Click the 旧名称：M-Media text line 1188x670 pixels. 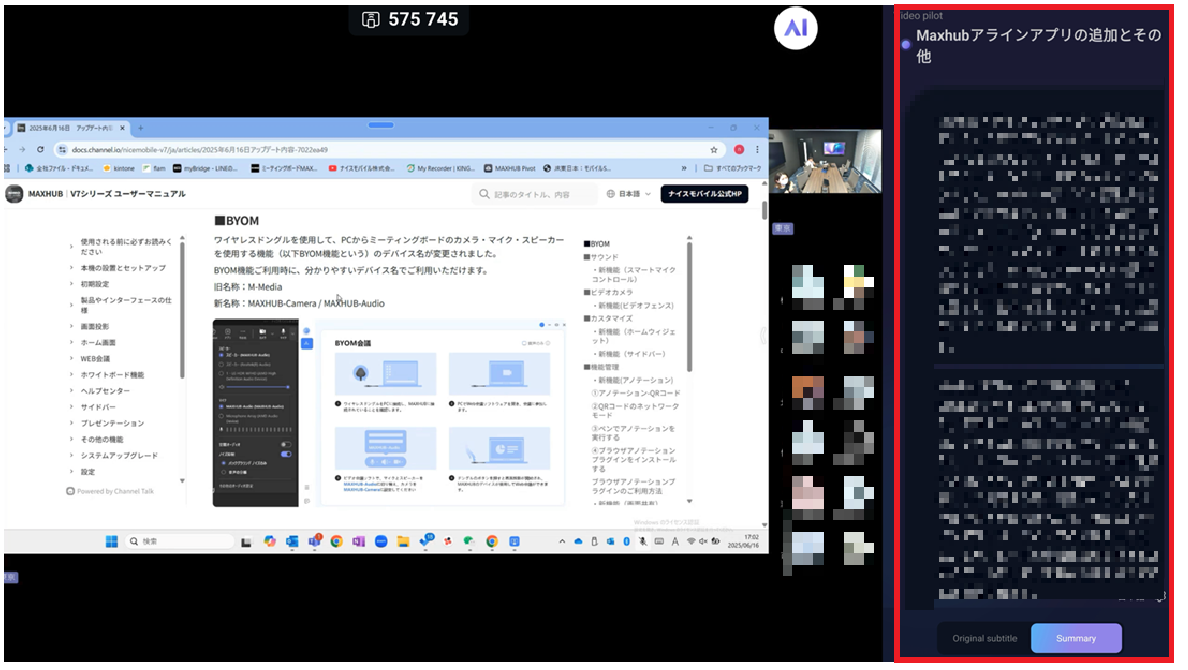(248, 287)
